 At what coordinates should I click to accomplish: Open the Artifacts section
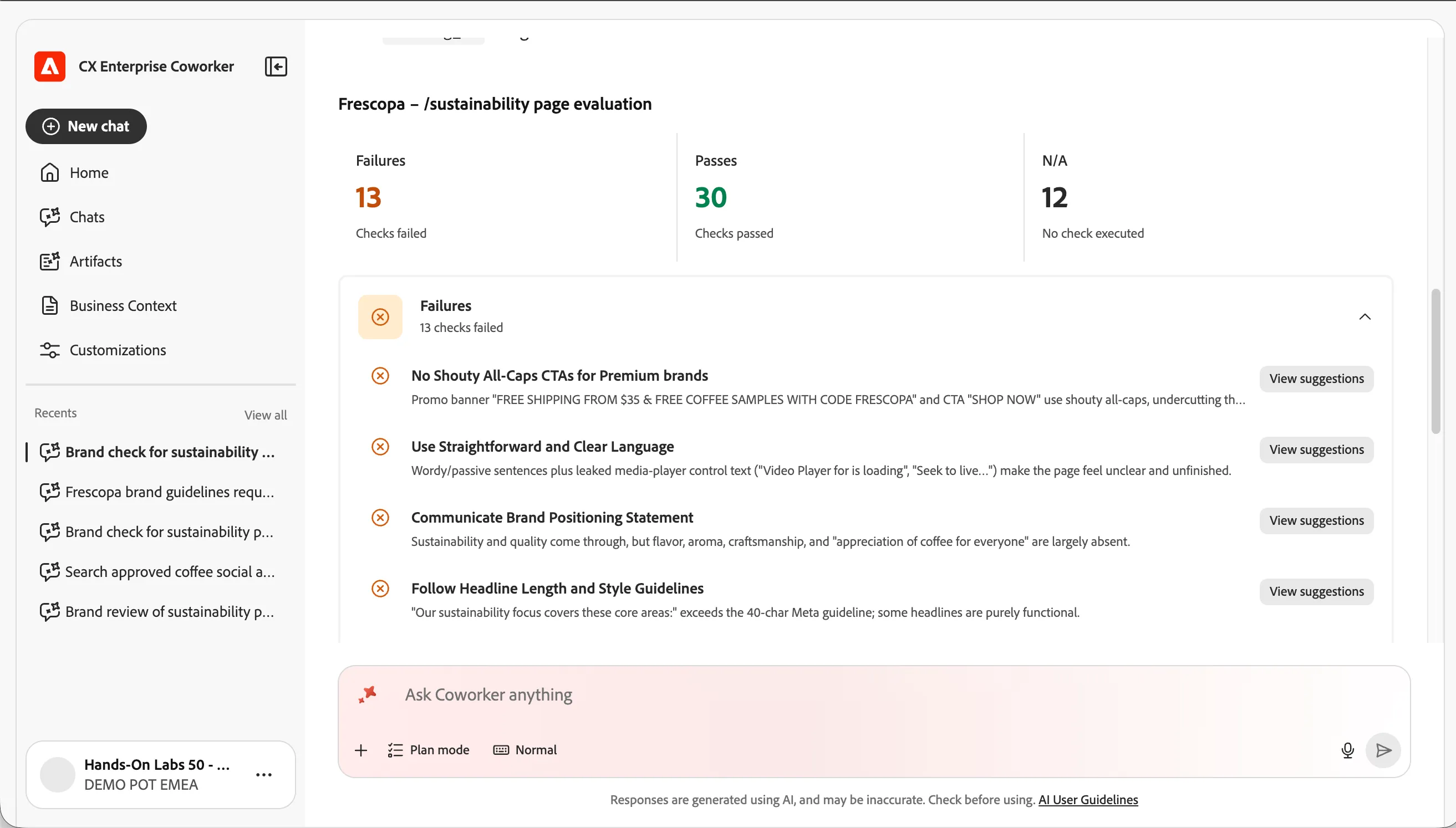coord(81,262)
